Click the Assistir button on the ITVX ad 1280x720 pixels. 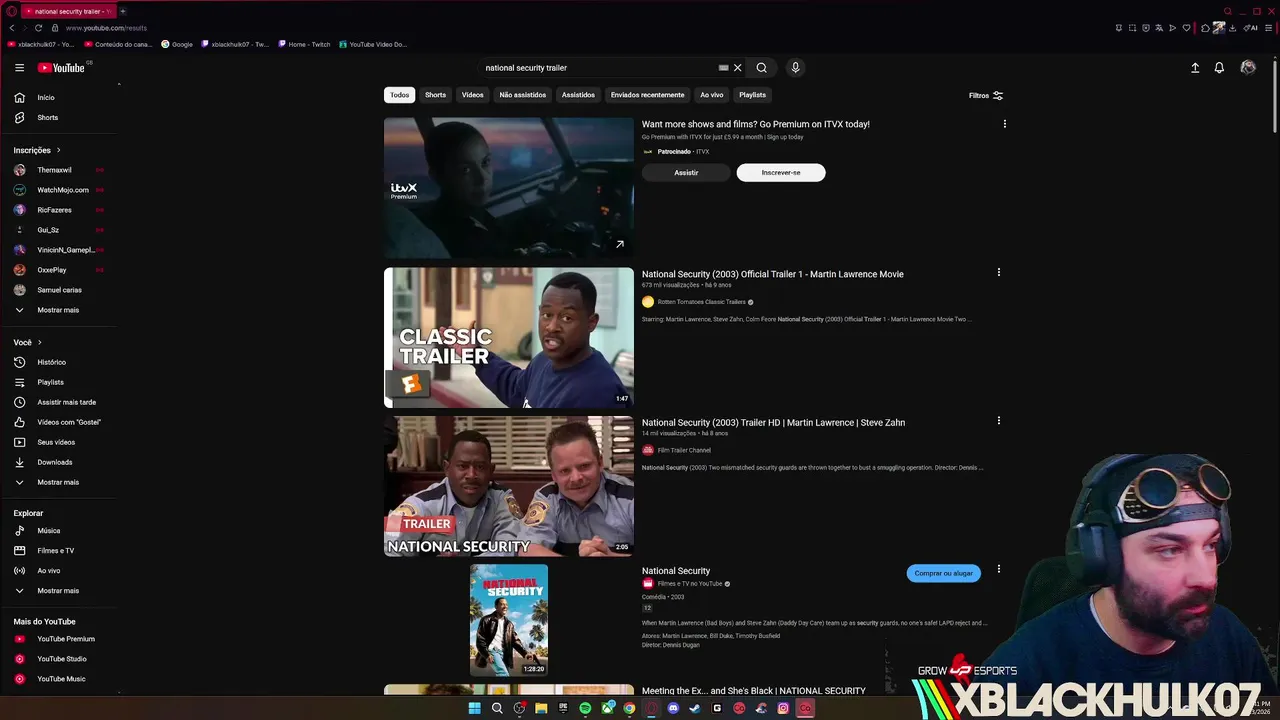coord(686,173)
